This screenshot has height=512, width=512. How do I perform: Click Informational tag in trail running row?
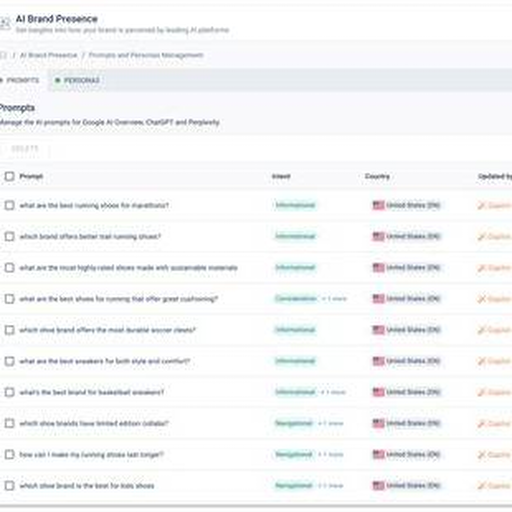(295, 236)
